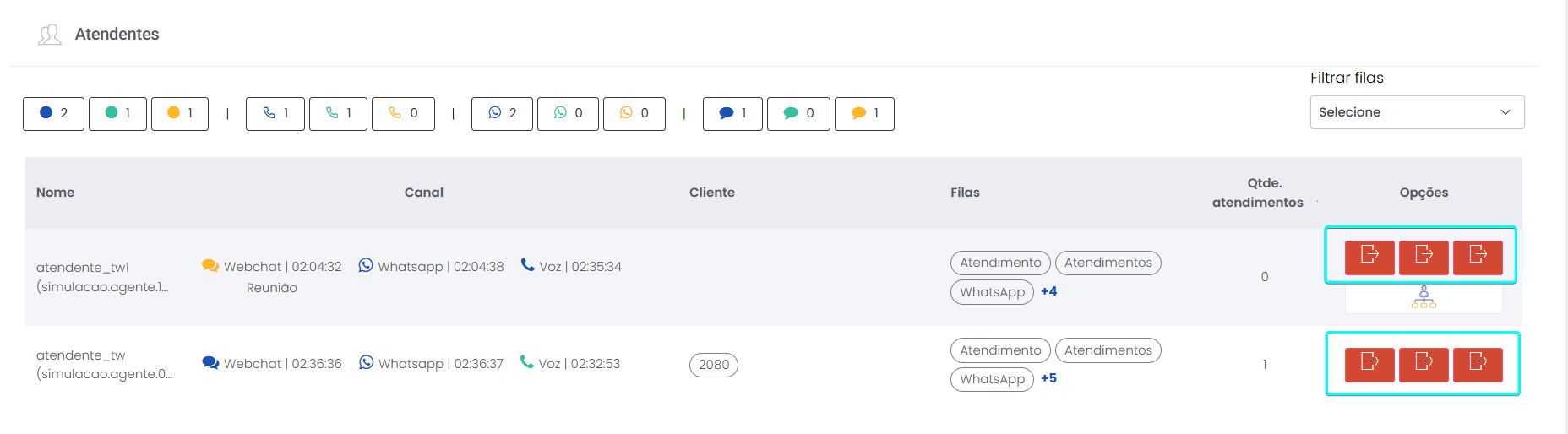Click the Atendentes people icon in header
This screenshot has width=1568, height=434.
pos(50,35)
